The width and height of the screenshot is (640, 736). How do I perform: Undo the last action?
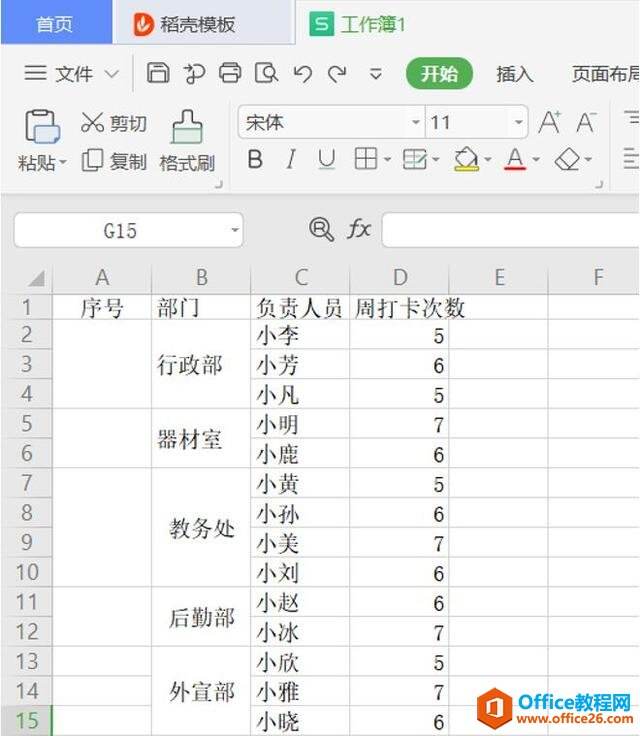click(302, 74)
